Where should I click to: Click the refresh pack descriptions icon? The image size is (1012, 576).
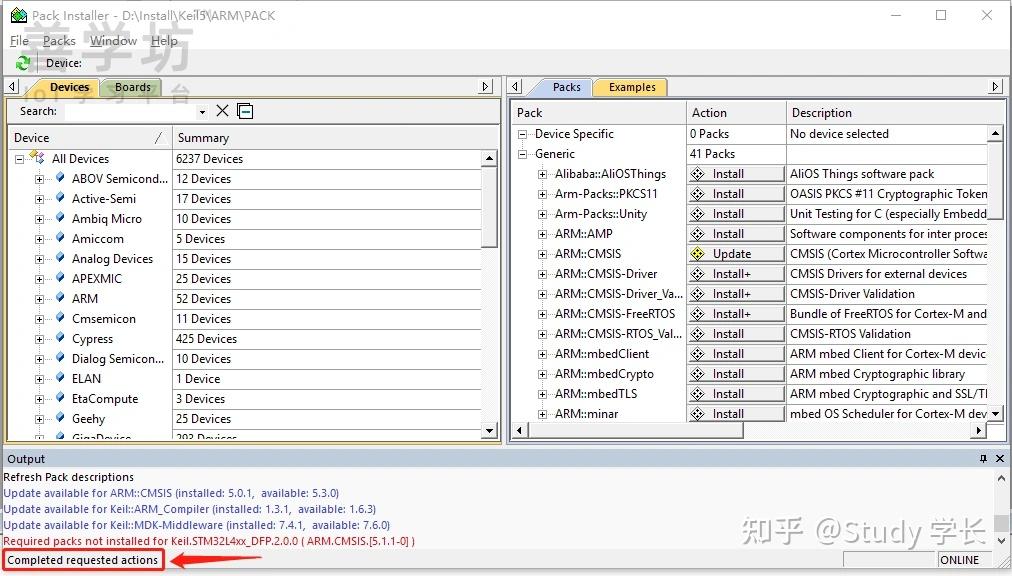point(21,62)
